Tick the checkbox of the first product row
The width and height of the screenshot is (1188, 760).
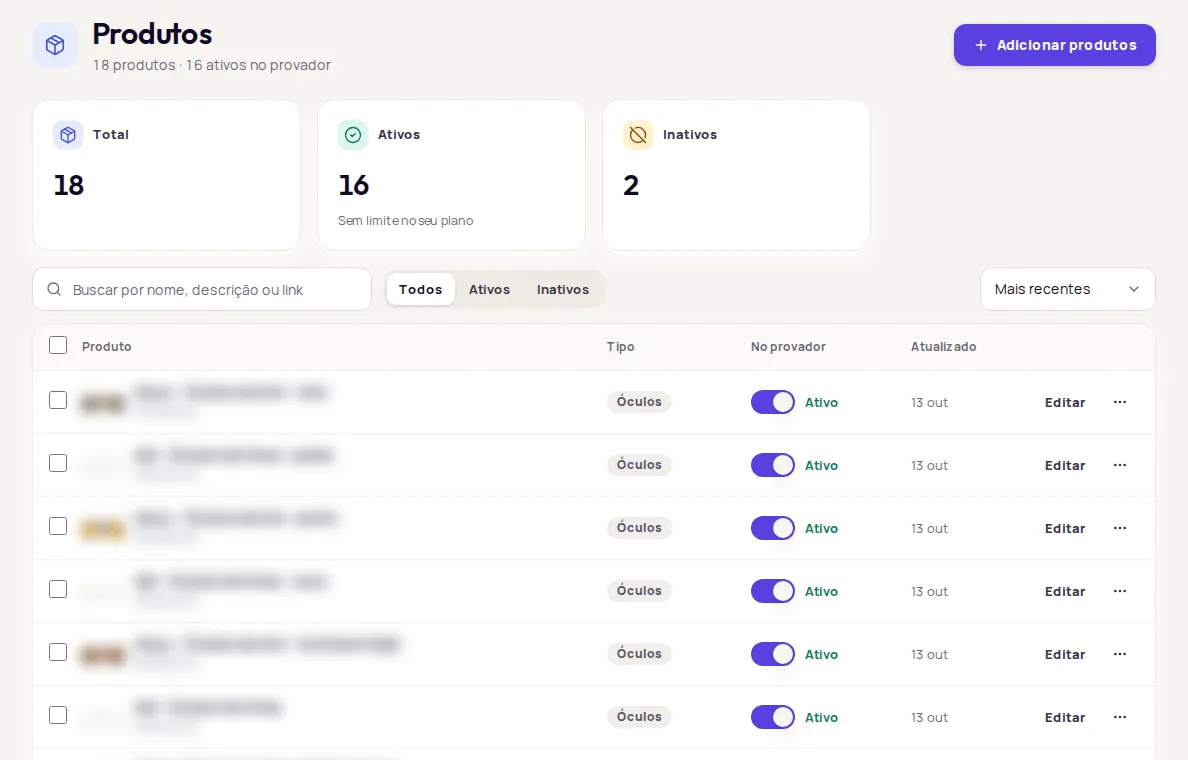58,400
